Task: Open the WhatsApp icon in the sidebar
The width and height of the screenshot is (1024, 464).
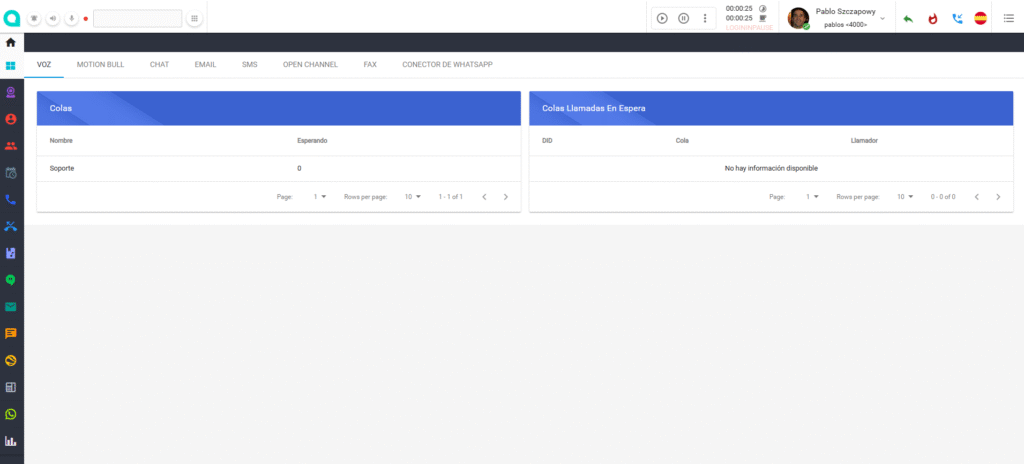Action: click(11, 414)
